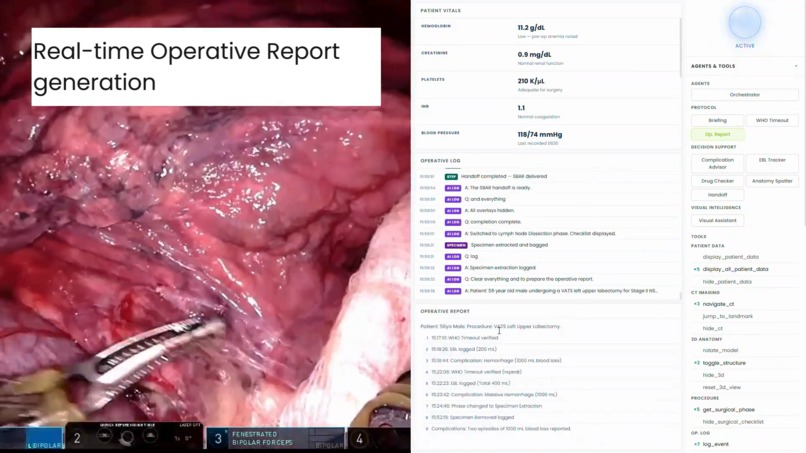Click 'Switched to Lymph Node Dissection phase' entry
This screenshot has height=453, width=806.
point(540,233)
